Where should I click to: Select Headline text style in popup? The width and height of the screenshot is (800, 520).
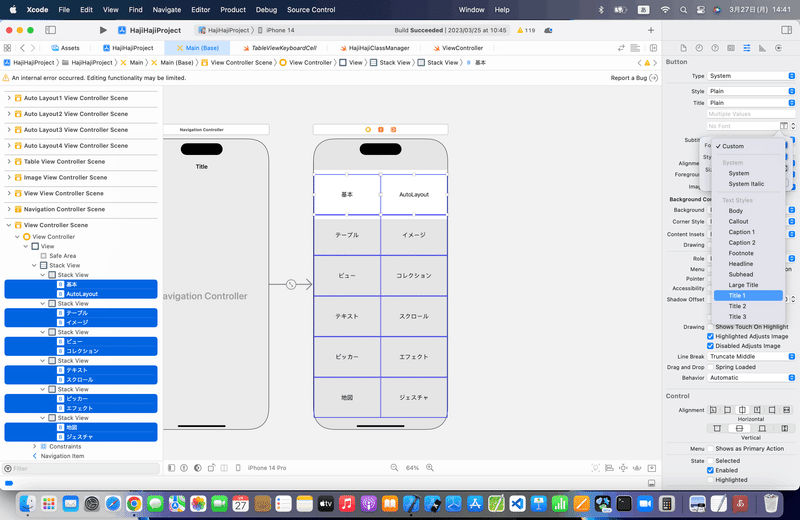[741, 264]
